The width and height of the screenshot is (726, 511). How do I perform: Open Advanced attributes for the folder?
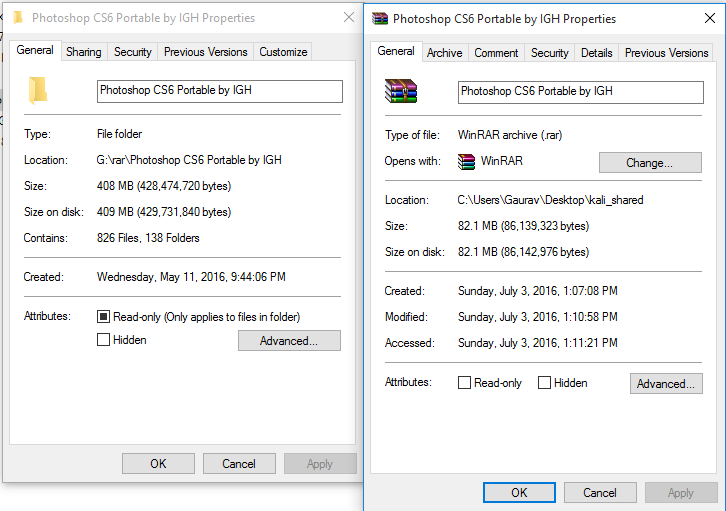pyautogui.click(x=289, y=341)
